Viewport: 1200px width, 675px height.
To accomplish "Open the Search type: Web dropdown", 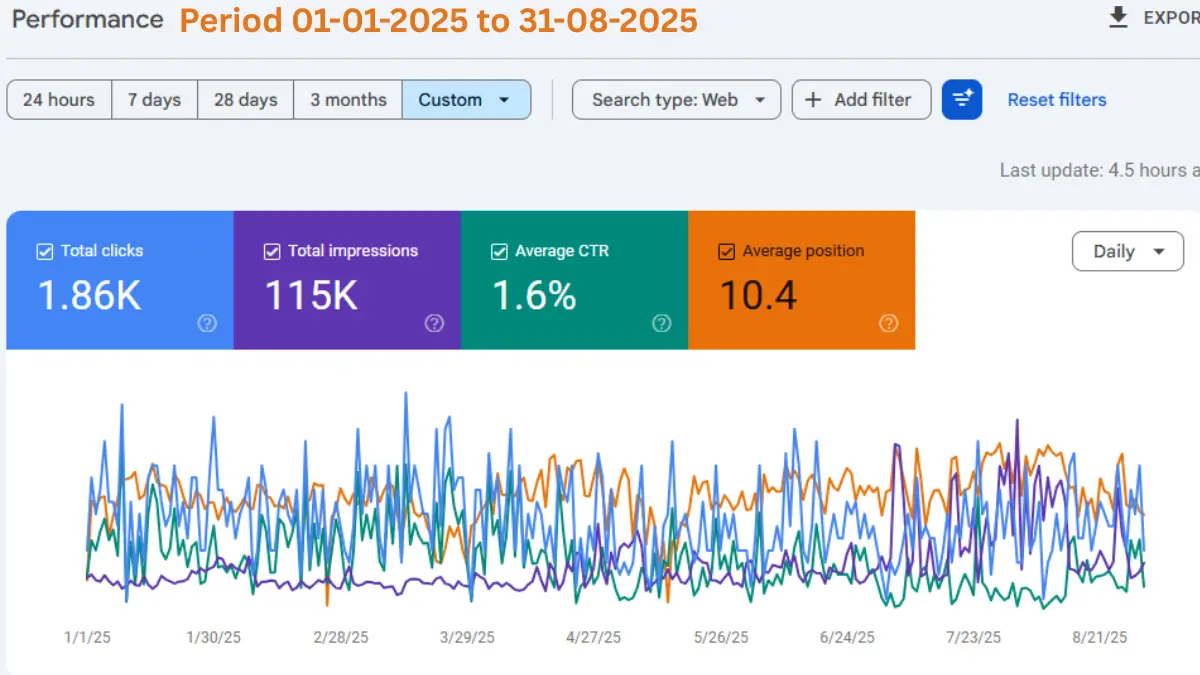I will click(676, 100).
